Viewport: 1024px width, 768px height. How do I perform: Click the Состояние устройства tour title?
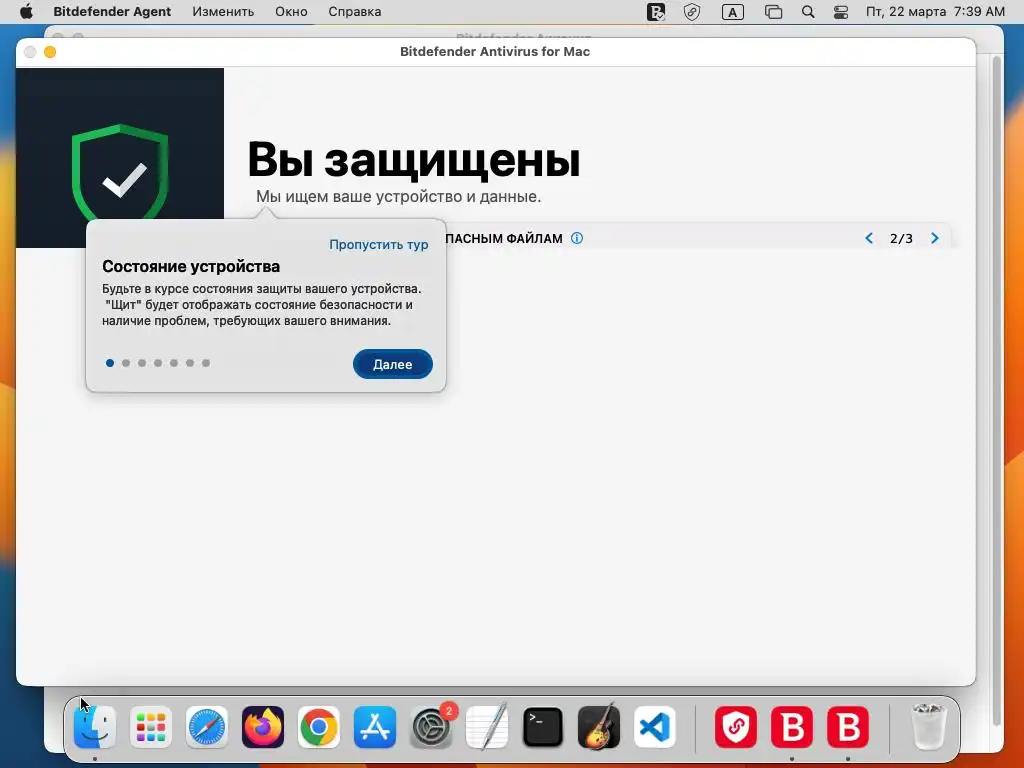tap(191, 266)
